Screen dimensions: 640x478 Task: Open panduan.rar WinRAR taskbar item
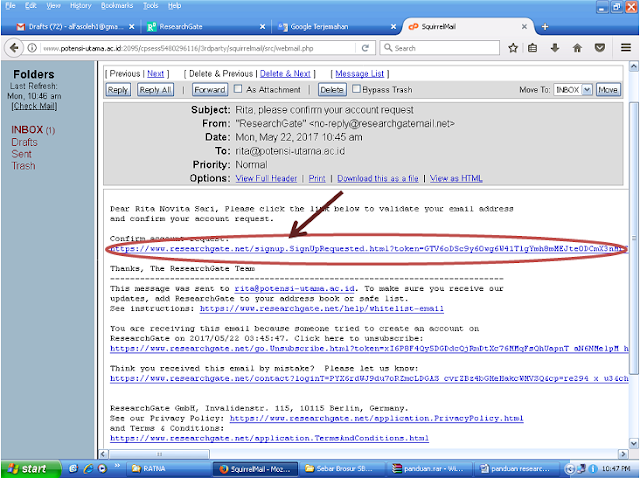pyautogui.click(x=429, y=469)
